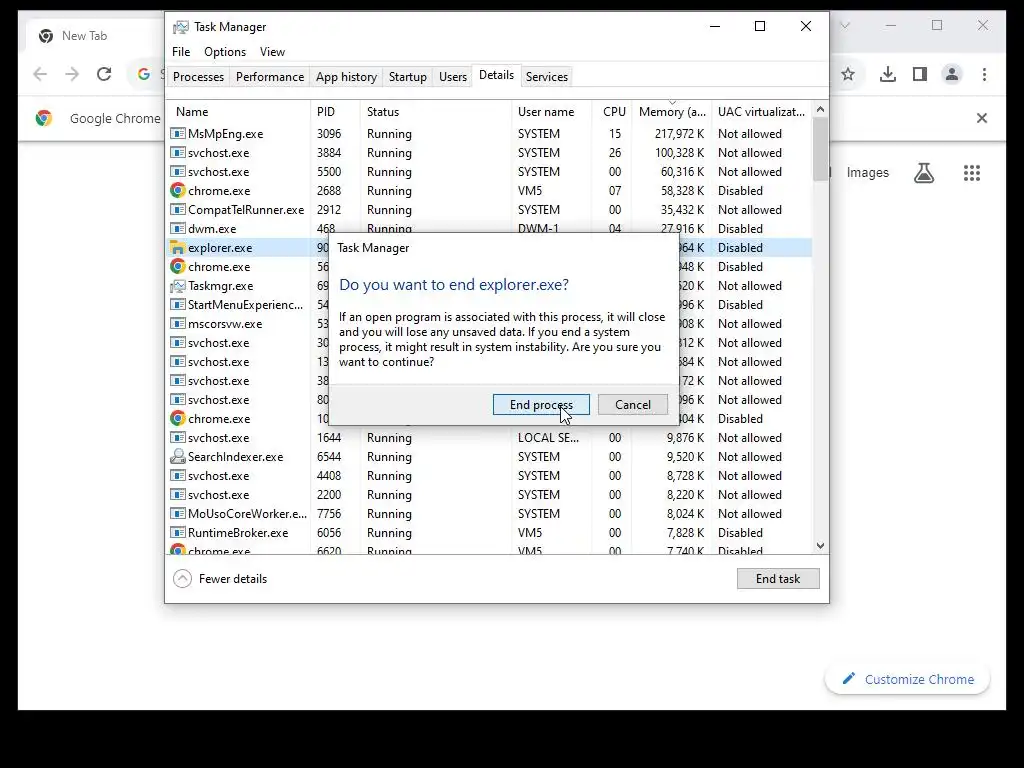
Task: Click the Task Manager title bar icon
Action: [181, 27]
